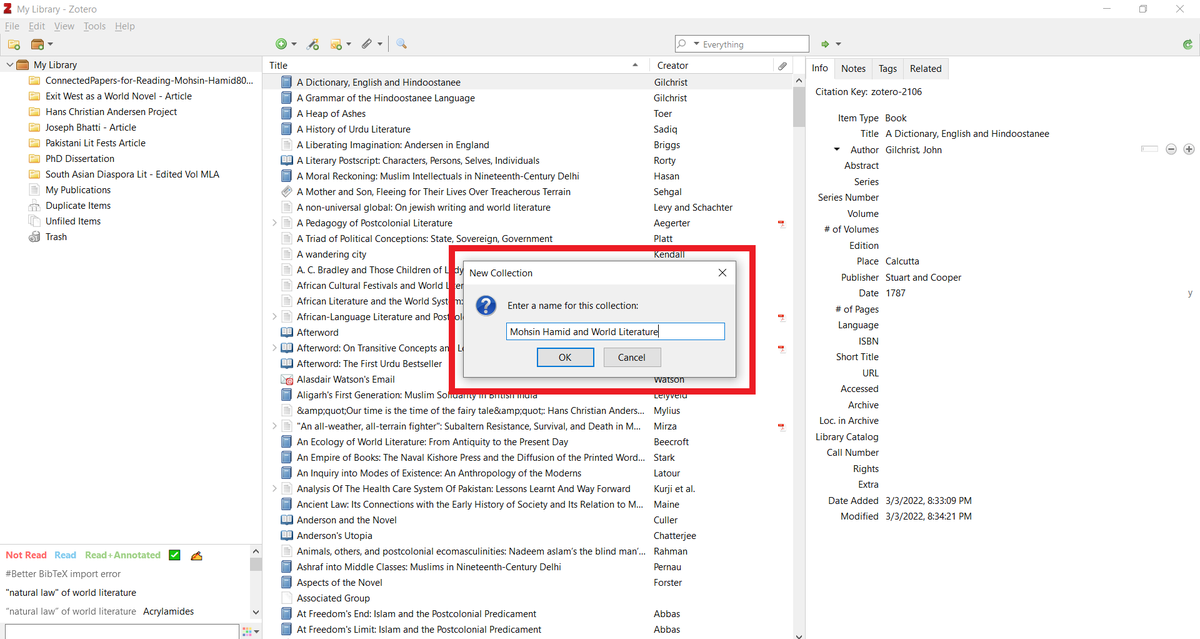Click PDF icon on Pedagogy of Postcolonial row
Viewport: 1200px width, 639px height.
pyautogui.click(x=781, y=223)
